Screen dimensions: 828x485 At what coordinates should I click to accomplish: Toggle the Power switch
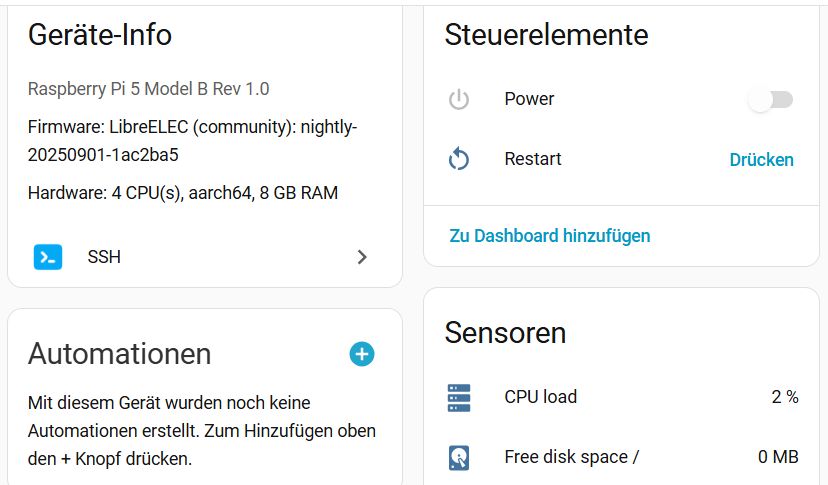point(771,99)
